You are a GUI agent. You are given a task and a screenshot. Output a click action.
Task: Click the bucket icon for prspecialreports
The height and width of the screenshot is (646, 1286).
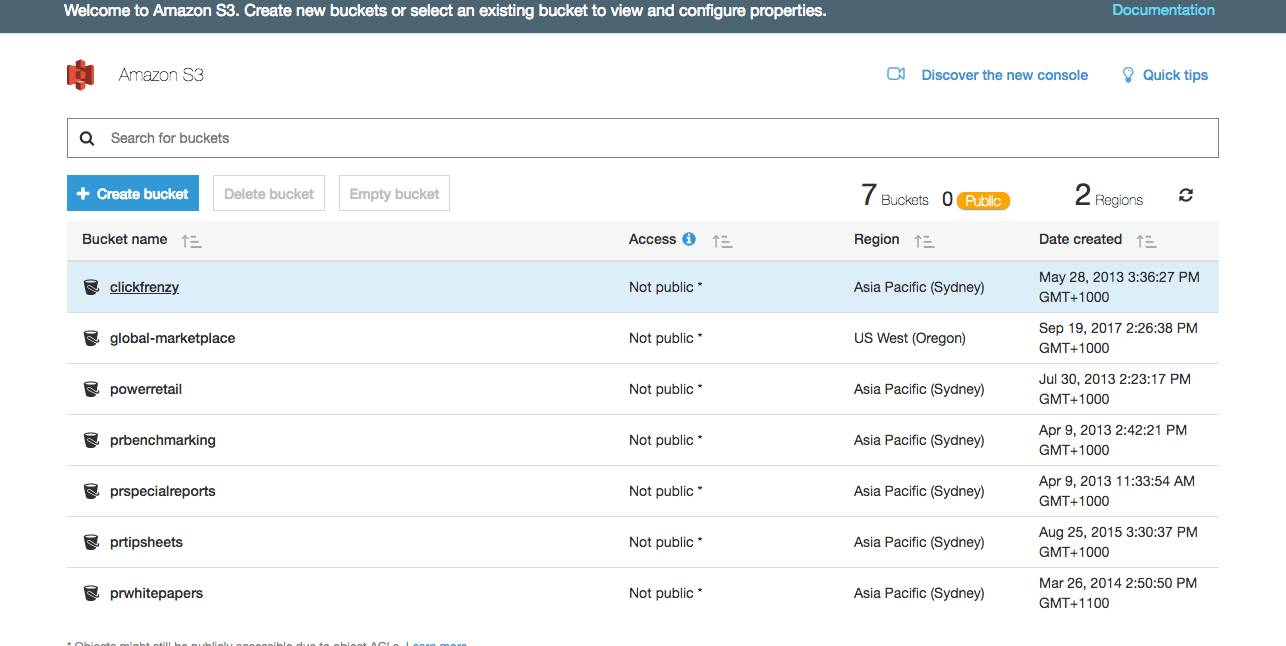91,491
